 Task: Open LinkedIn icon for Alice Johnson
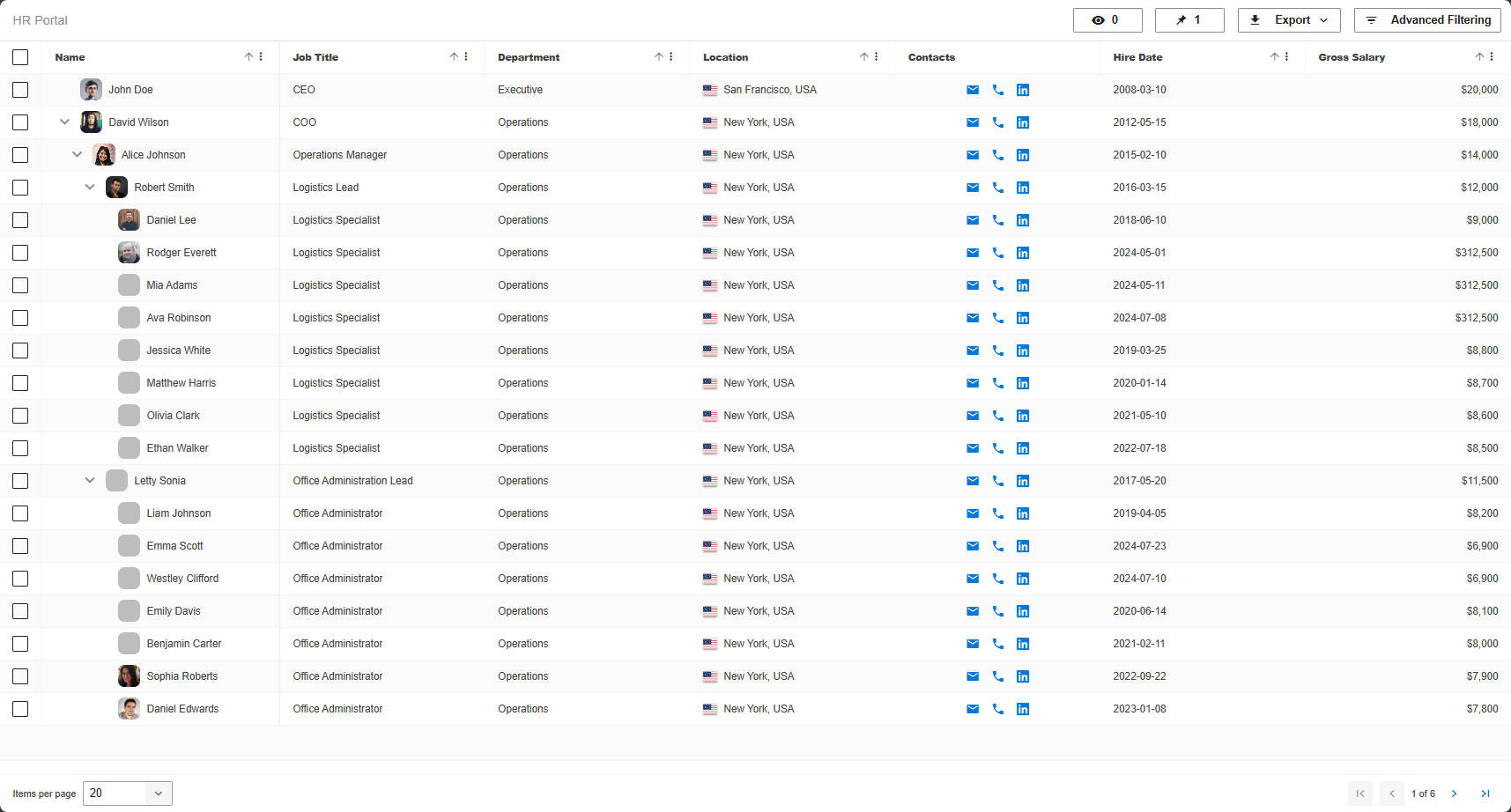1022,154
